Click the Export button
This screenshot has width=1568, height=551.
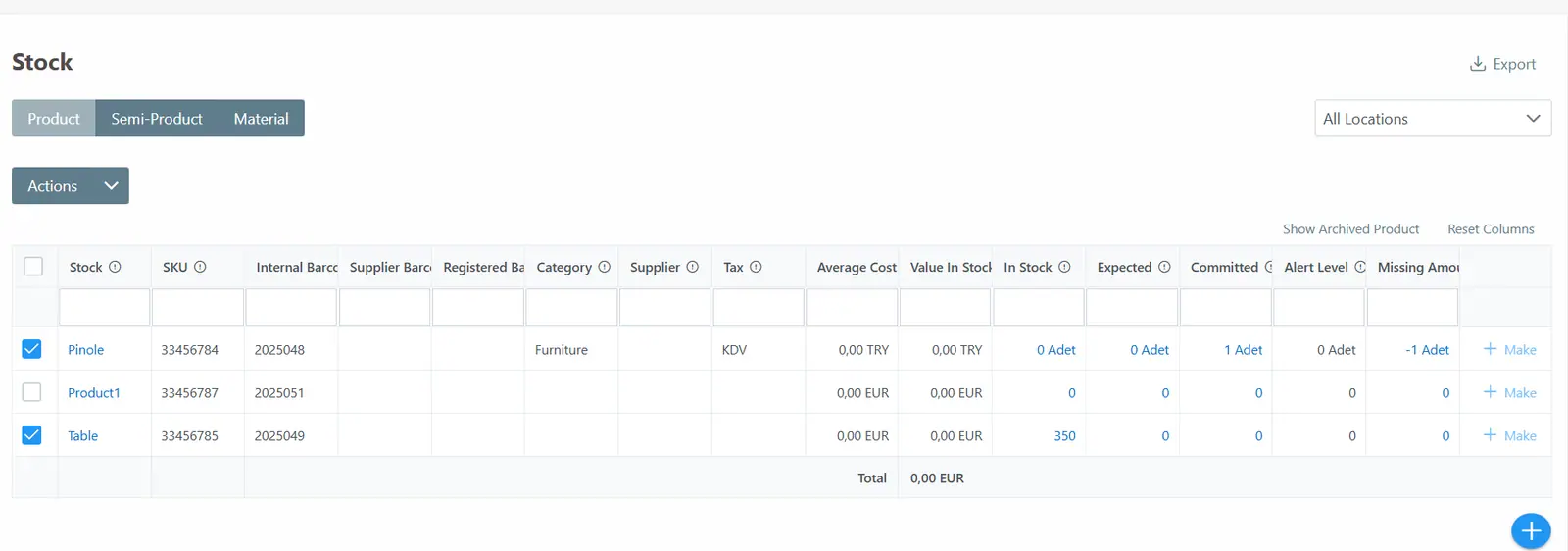click(1502, 64)
